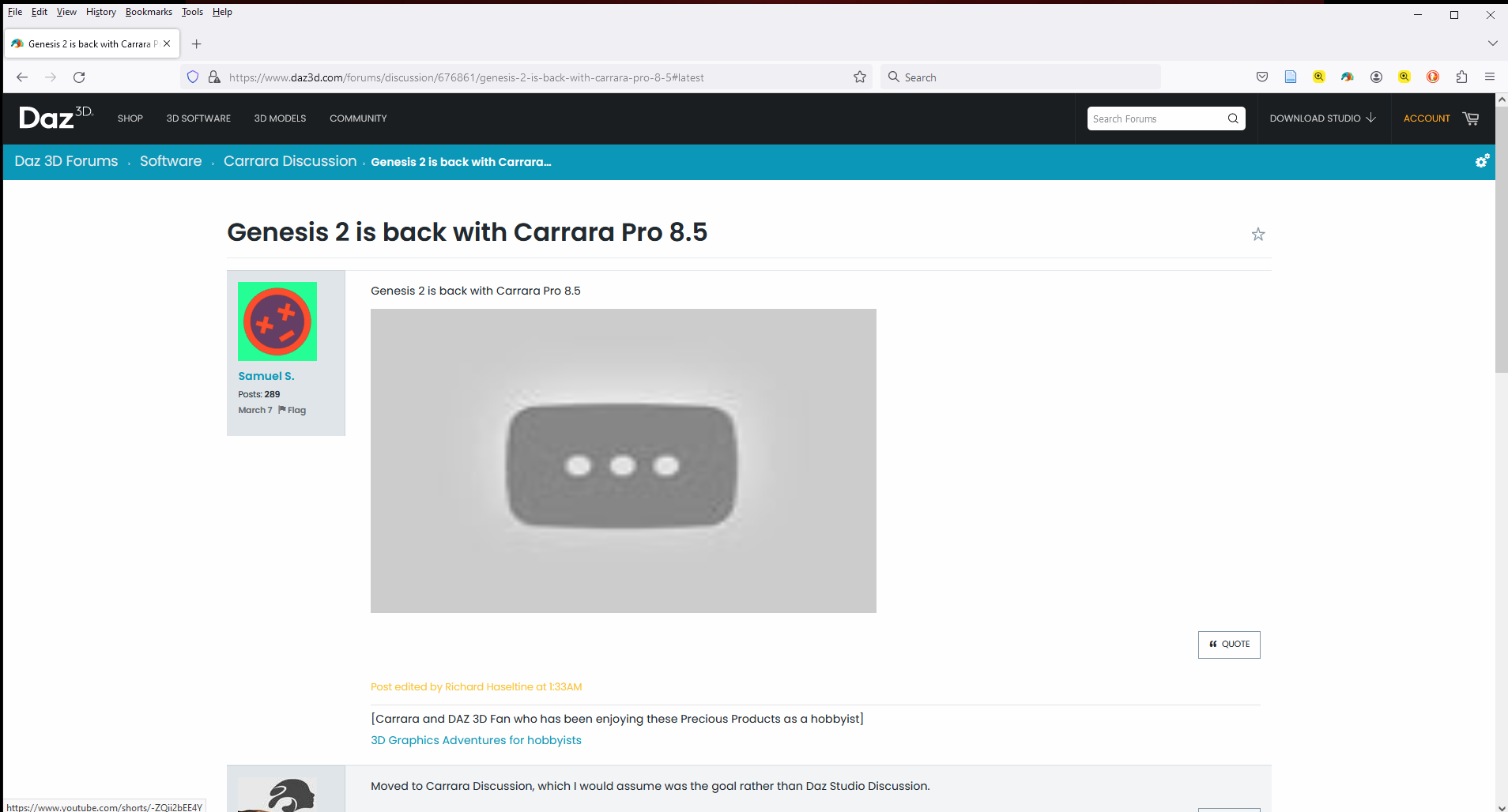This screenshot has height=812, width=1508.
Task: Click the forum search magnifier icon
Action: pyautogui.click(x=1233, y=118)
